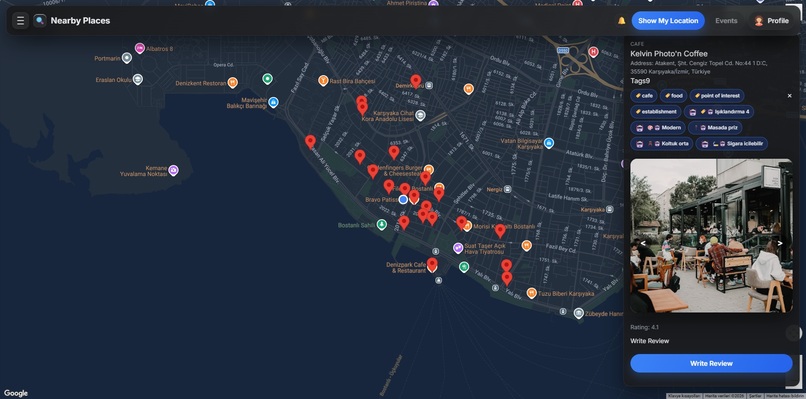
Task: Click the Show My Location button
Action: (x=668, y=21)
